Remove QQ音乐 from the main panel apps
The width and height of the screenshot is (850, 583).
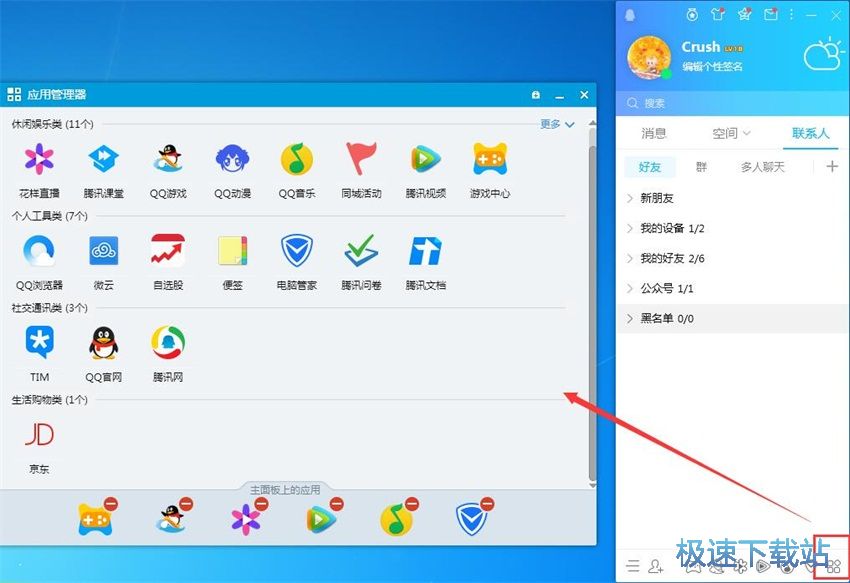tap(412, 504)
